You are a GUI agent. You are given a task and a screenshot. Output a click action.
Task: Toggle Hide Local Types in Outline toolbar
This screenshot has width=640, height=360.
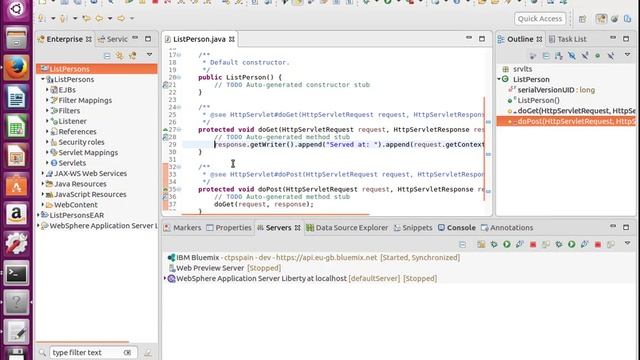pyautogui.click(x=611, y=56)
